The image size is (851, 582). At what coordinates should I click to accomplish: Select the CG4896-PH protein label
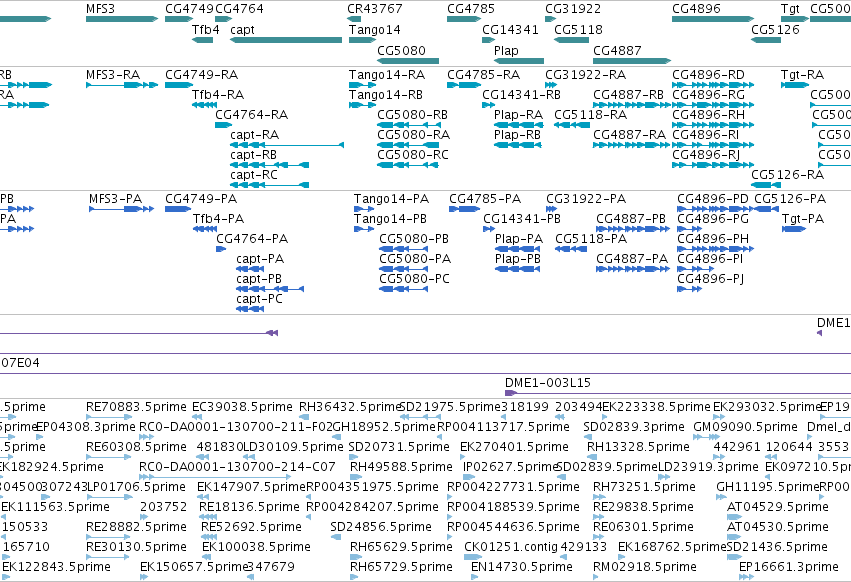point(713,239)
